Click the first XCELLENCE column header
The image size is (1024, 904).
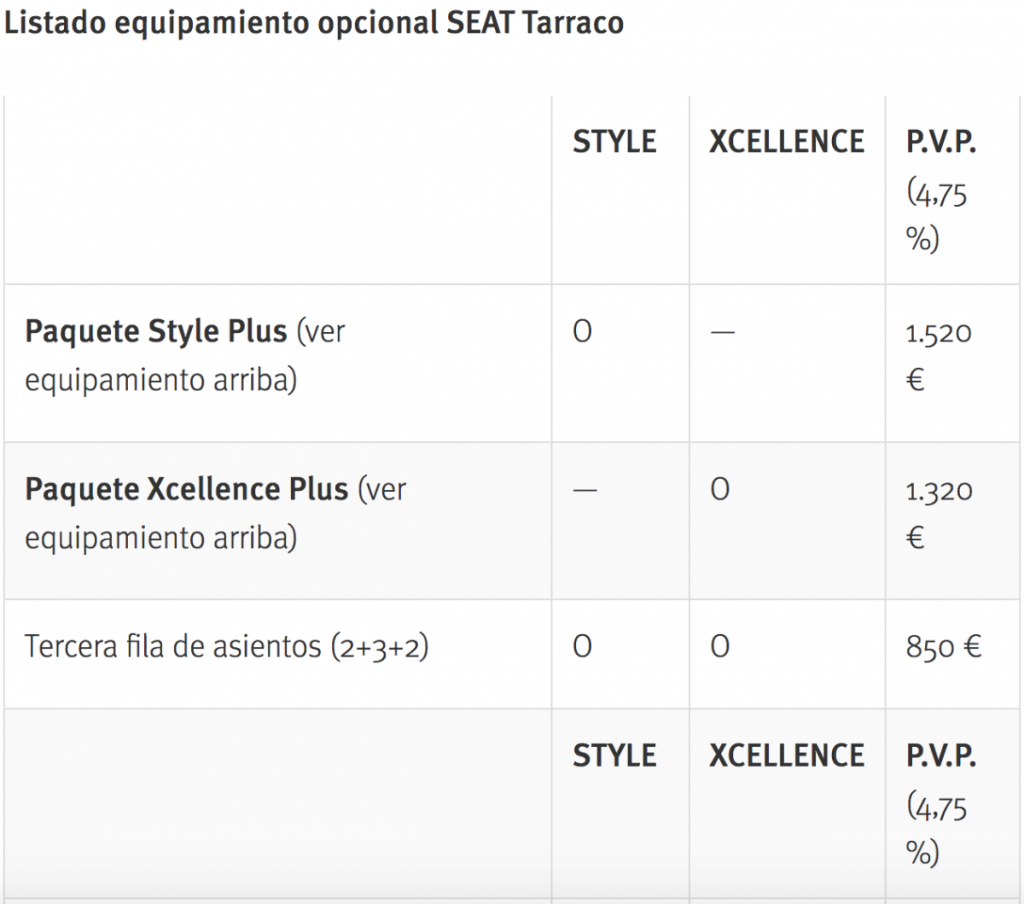[786, 143]
